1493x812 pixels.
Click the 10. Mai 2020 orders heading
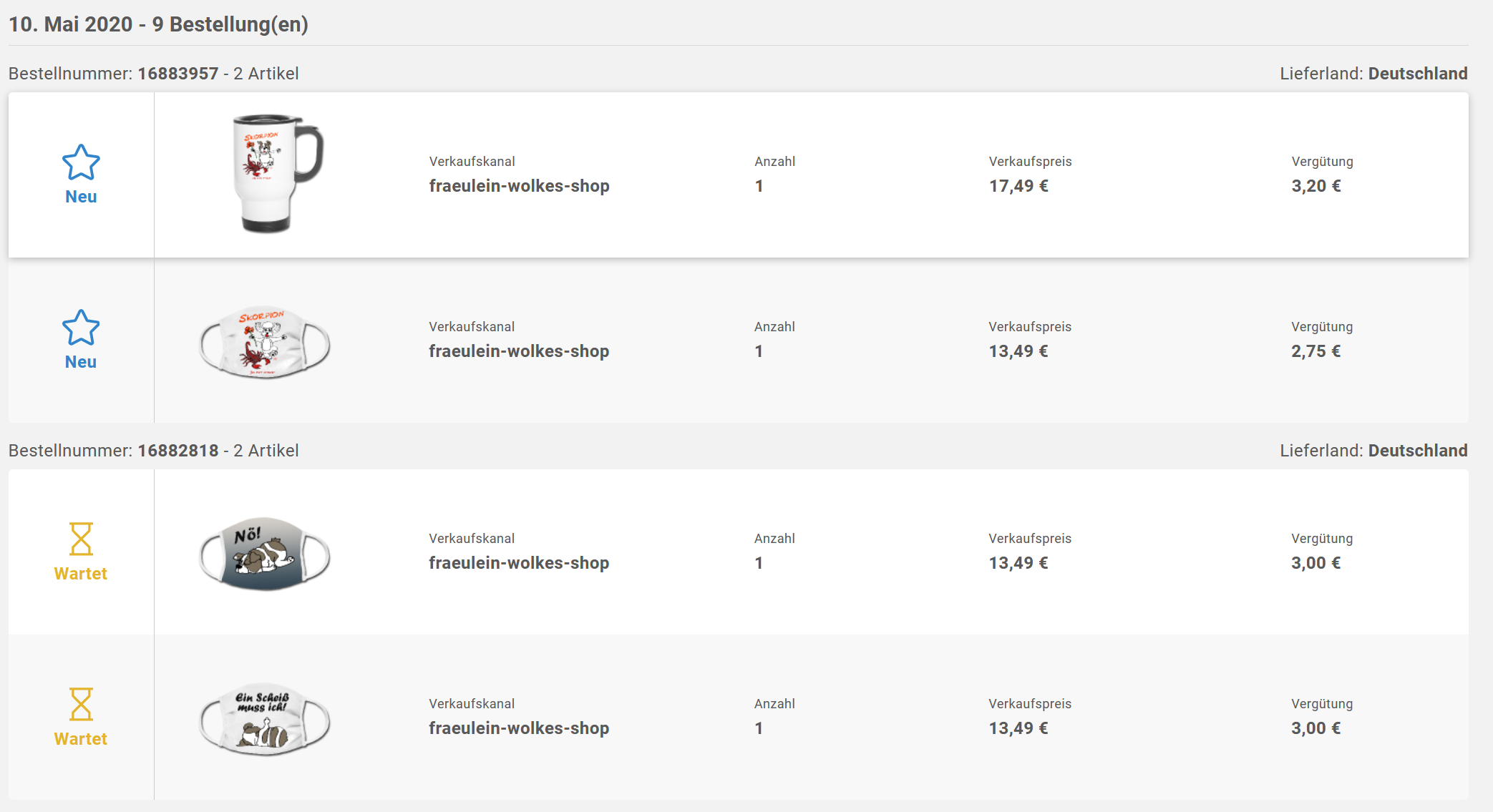coord(158,24)
